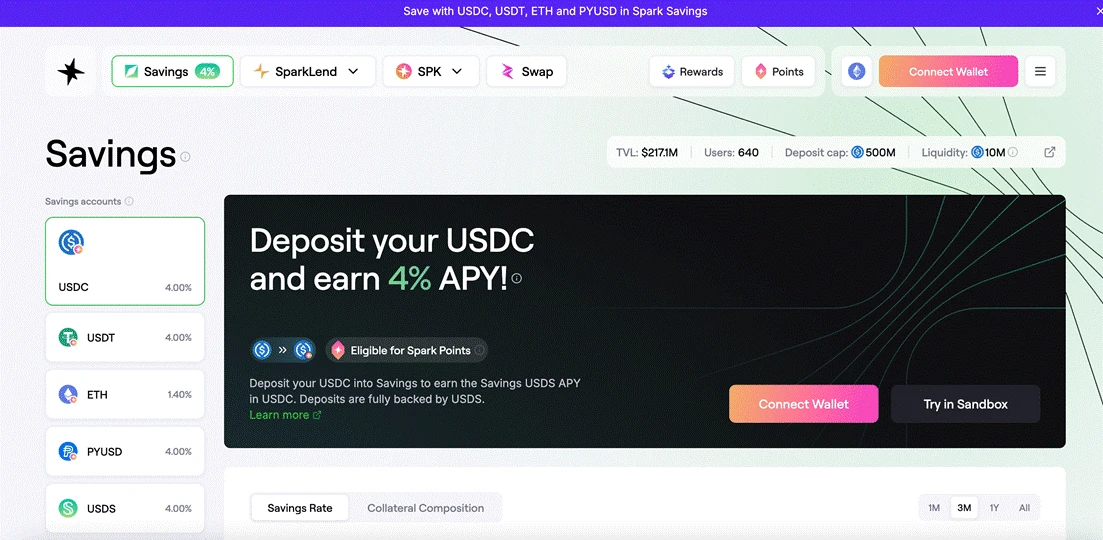The width and height of the screenshot is (1103, 540).
Task: Click the external link icon beside Liquidity
Action: tap(1049, 153)
